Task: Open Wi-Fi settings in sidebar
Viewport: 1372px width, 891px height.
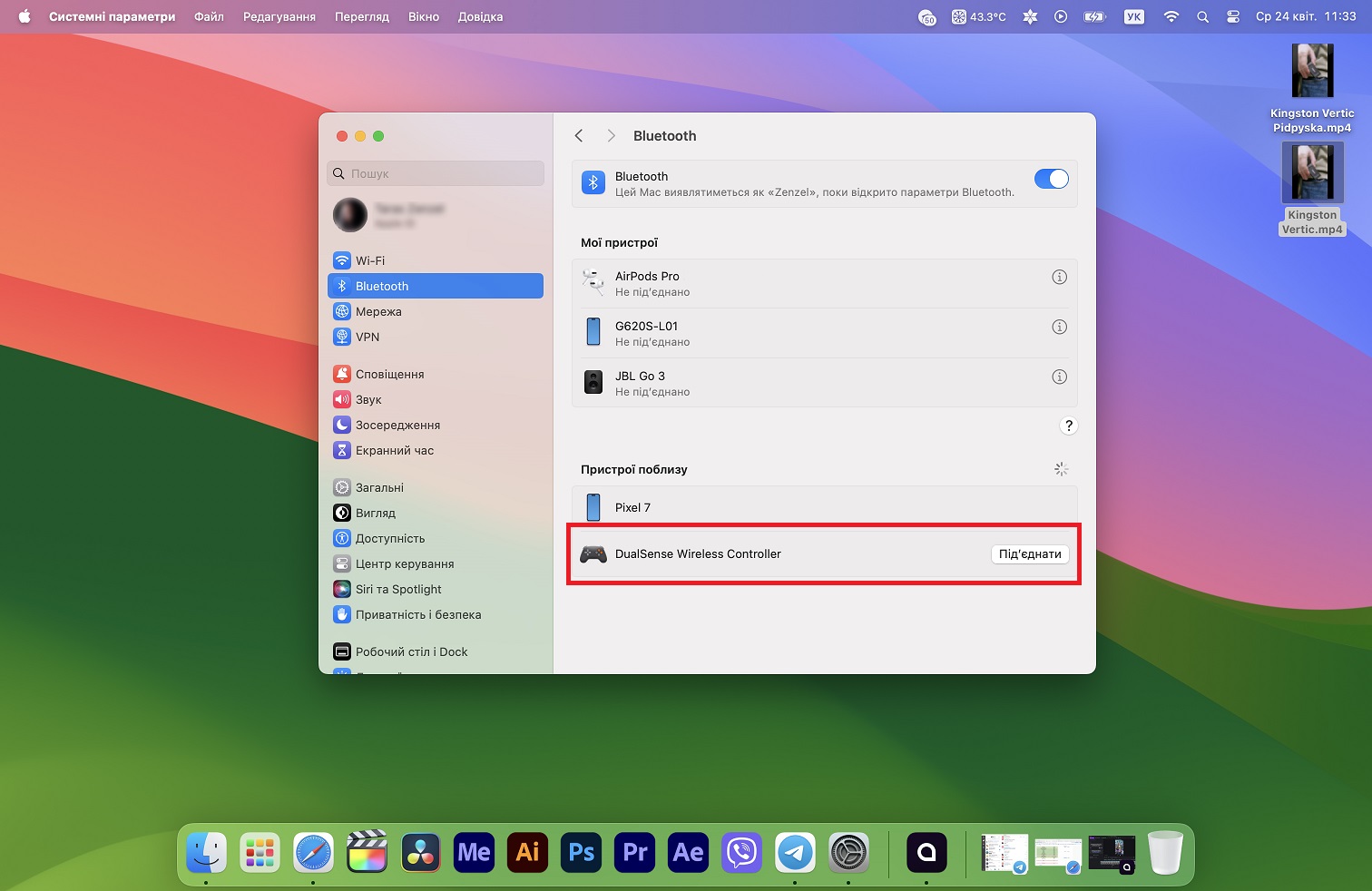Action: [x=436, y=260]
